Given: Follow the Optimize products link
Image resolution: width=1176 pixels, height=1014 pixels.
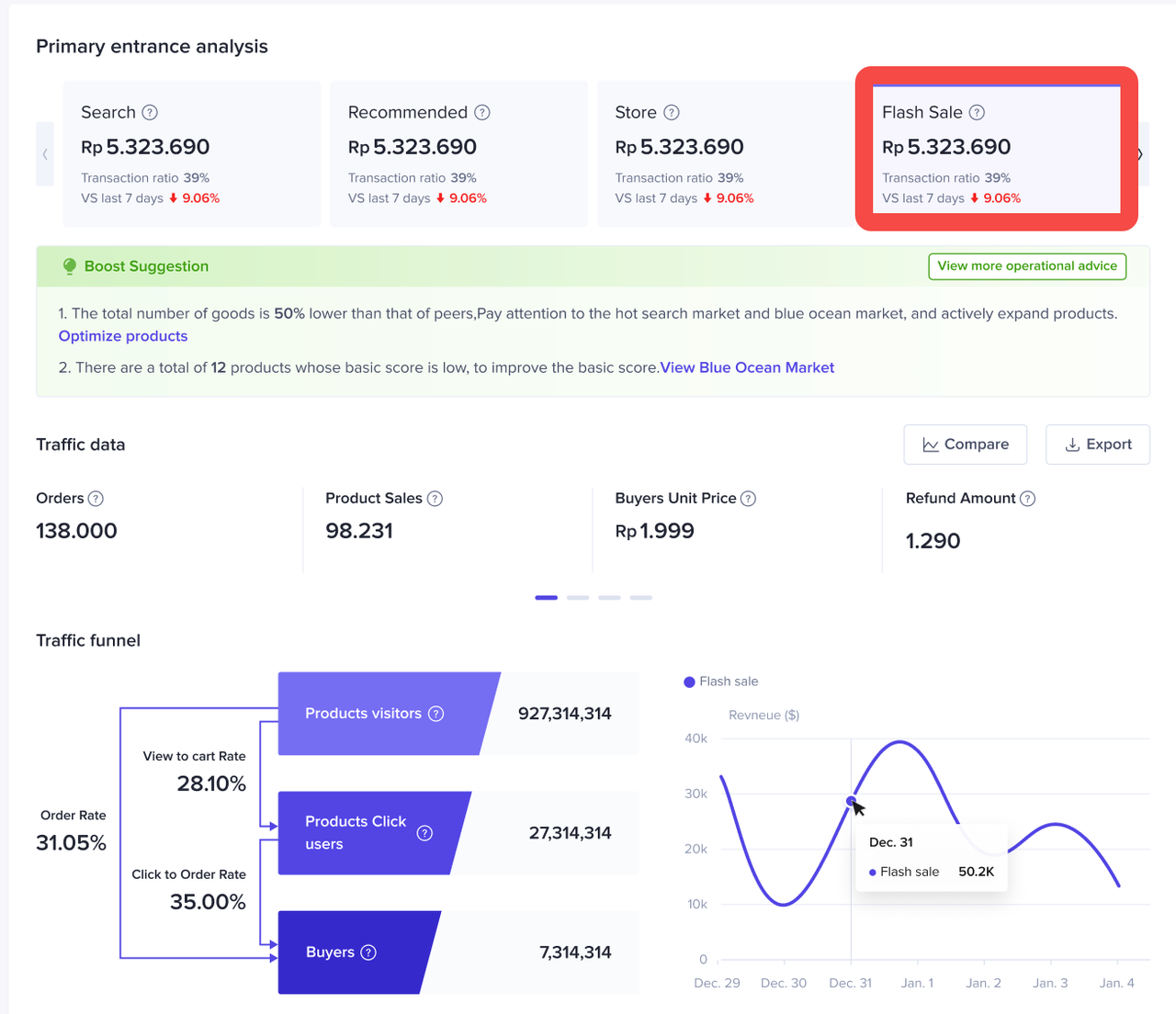Looking at the screenshot, I should click(123, 336).
